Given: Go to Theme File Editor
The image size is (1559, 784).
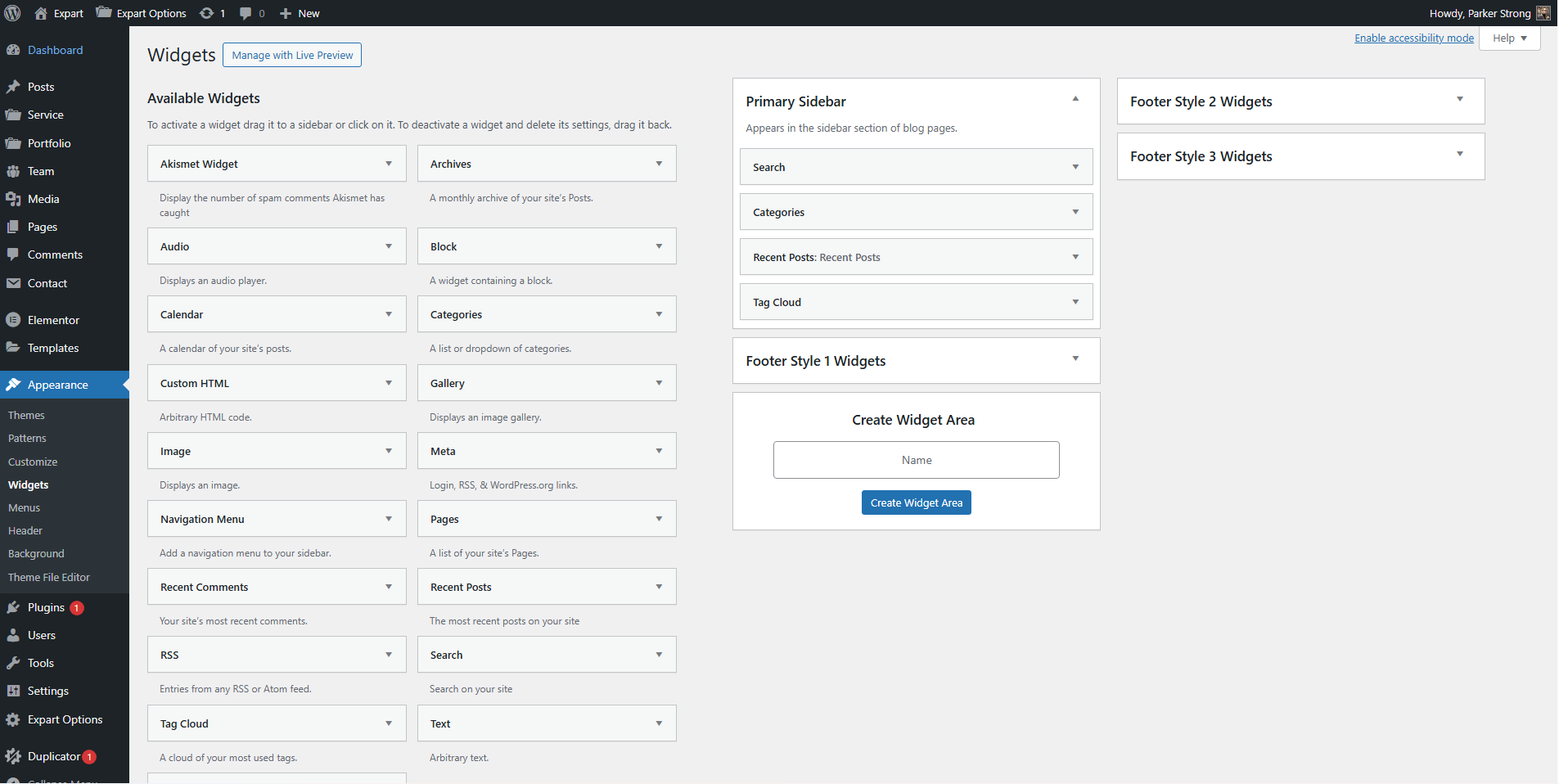Looking at the screenshot, I should [49, 578].
